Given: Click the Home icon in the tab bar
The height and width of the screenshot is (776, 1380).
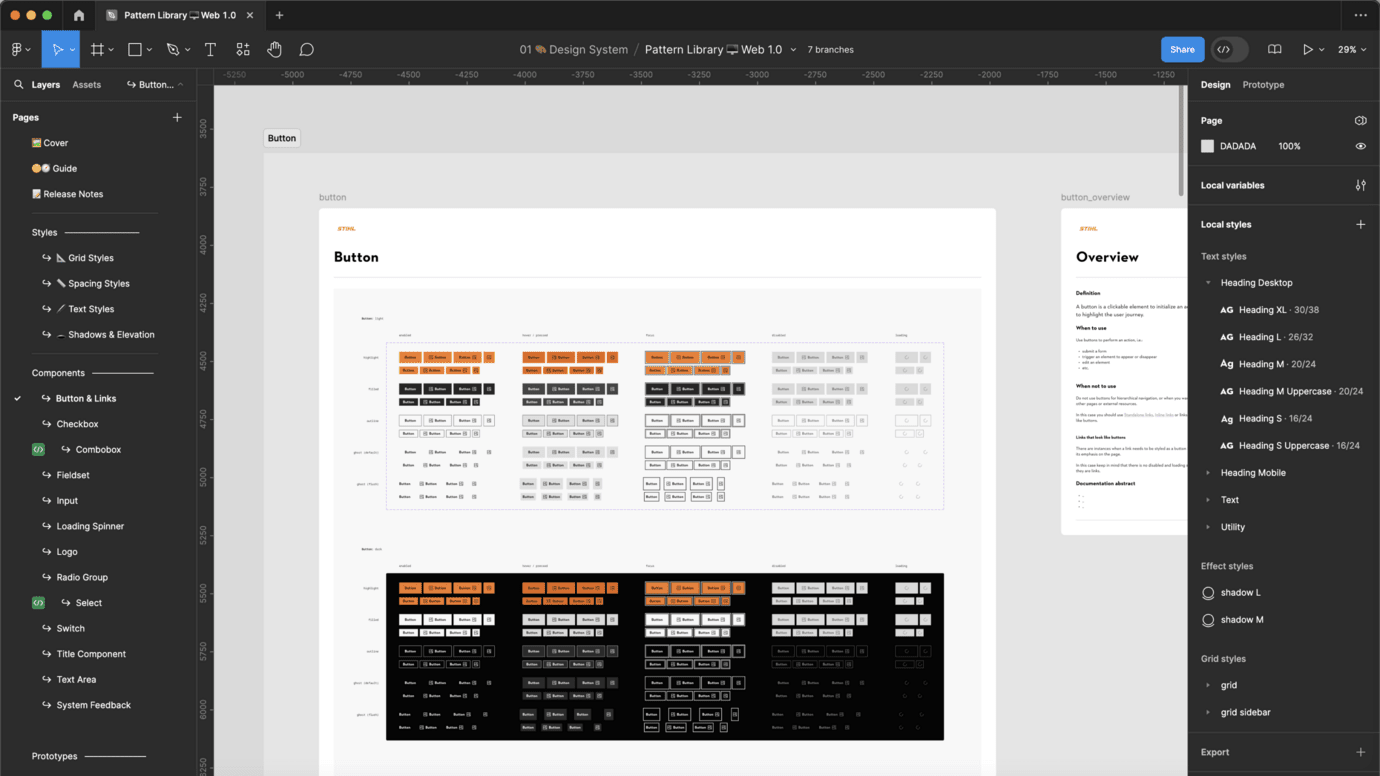Looking at the screenshot, I should click(x=79, y=15).
